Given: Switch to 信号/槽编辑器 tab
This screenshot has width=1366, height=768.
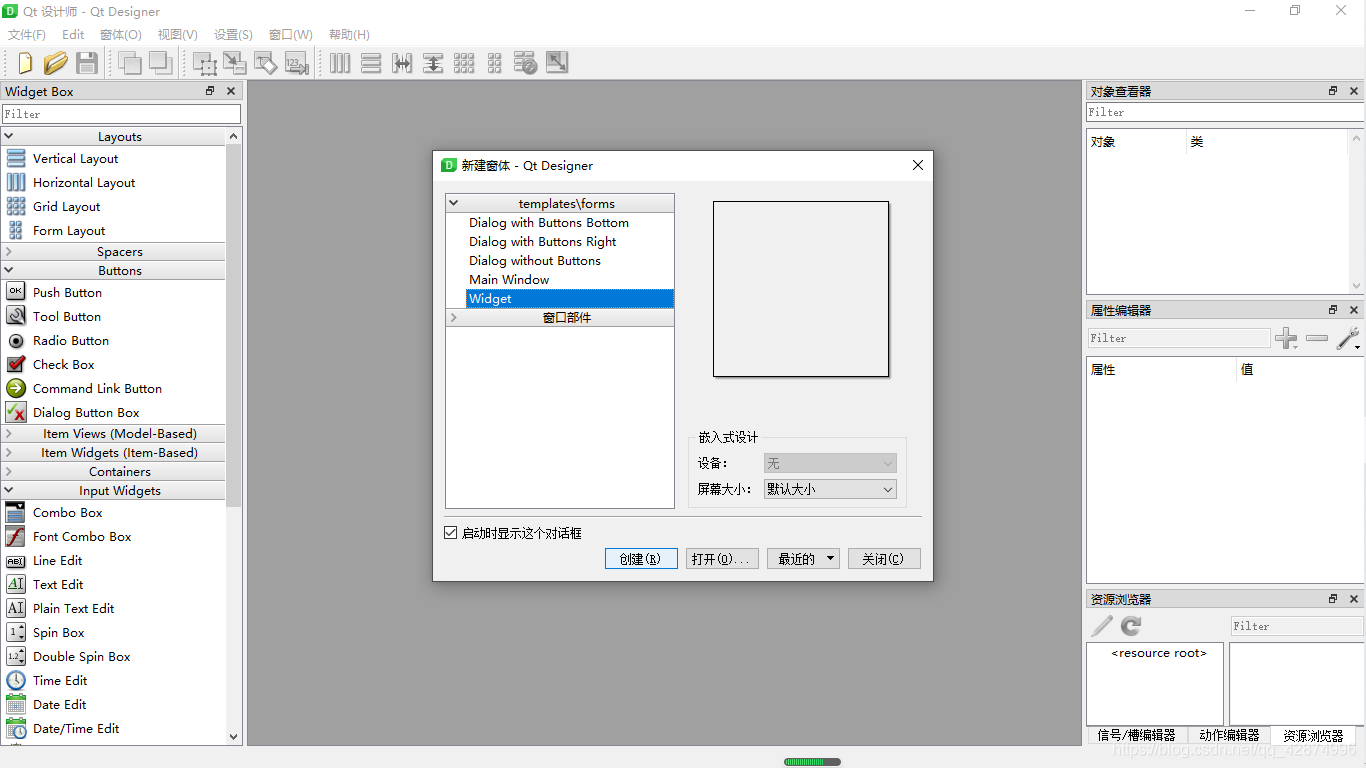Looking at the screenshot, I should point(1136,735).
